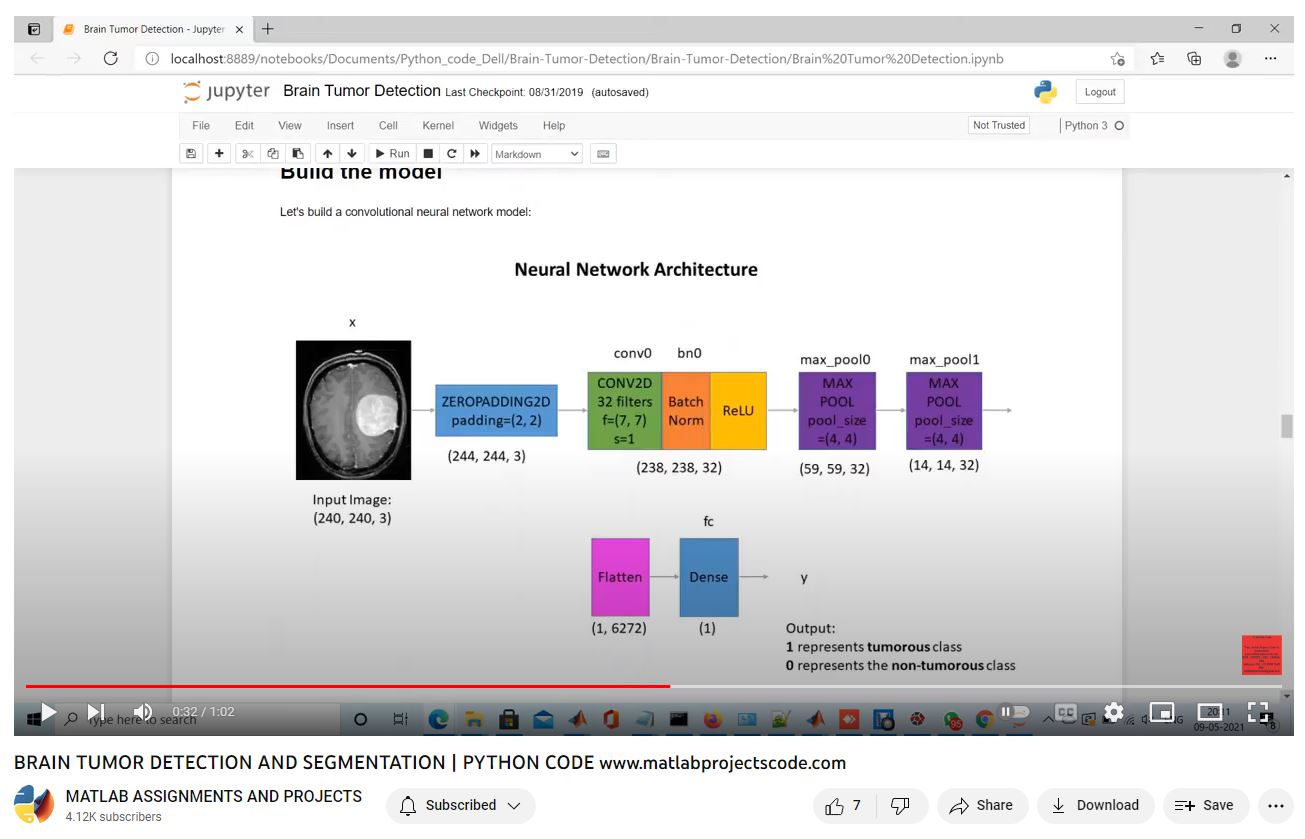Insert a cell with the plus icon
1305x839 pixels.
219,154
